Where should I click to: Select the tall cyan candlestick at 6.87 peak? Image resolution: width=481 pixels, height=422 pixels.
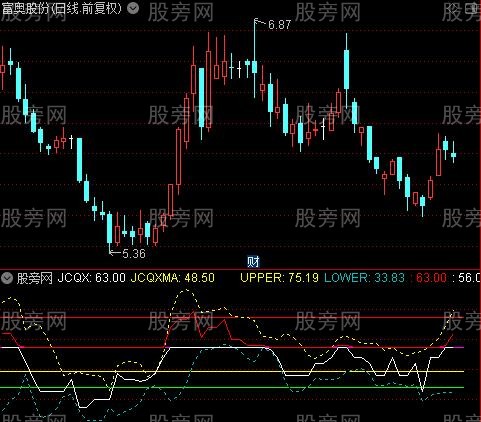[x=255, y=58]
